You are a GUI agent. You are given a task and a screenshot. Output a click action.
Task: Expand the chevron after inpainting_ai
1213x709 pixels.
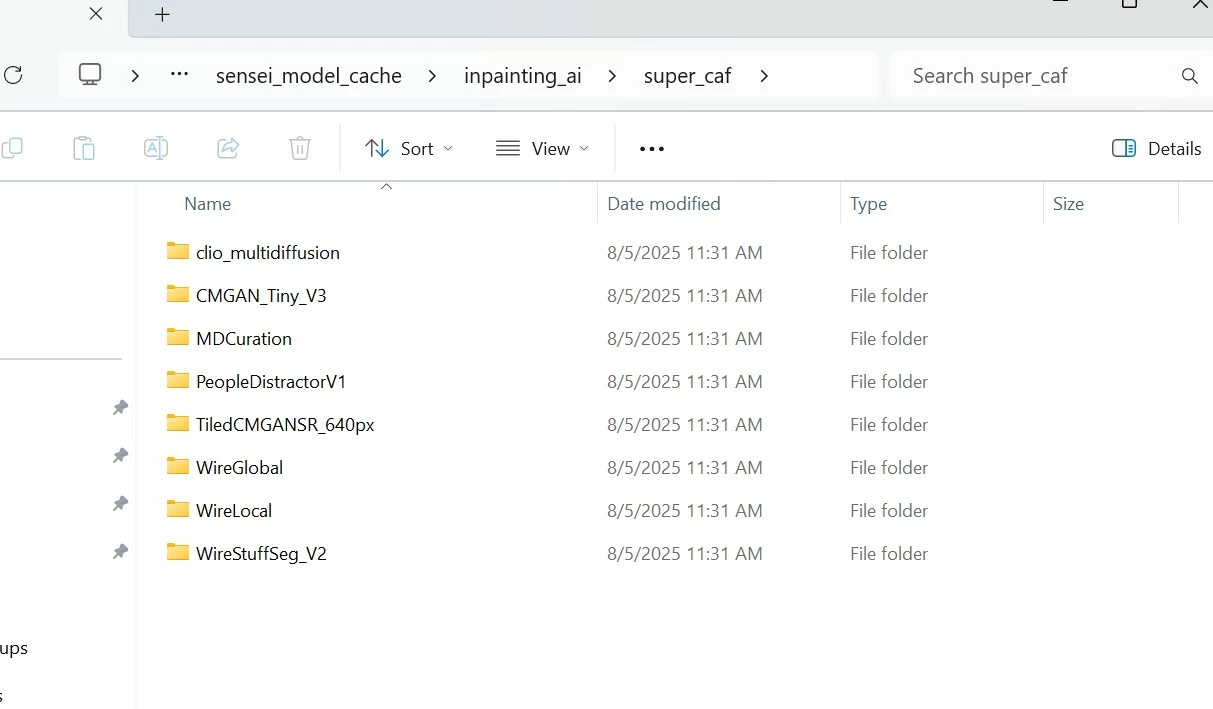click(x=612, y=76)
